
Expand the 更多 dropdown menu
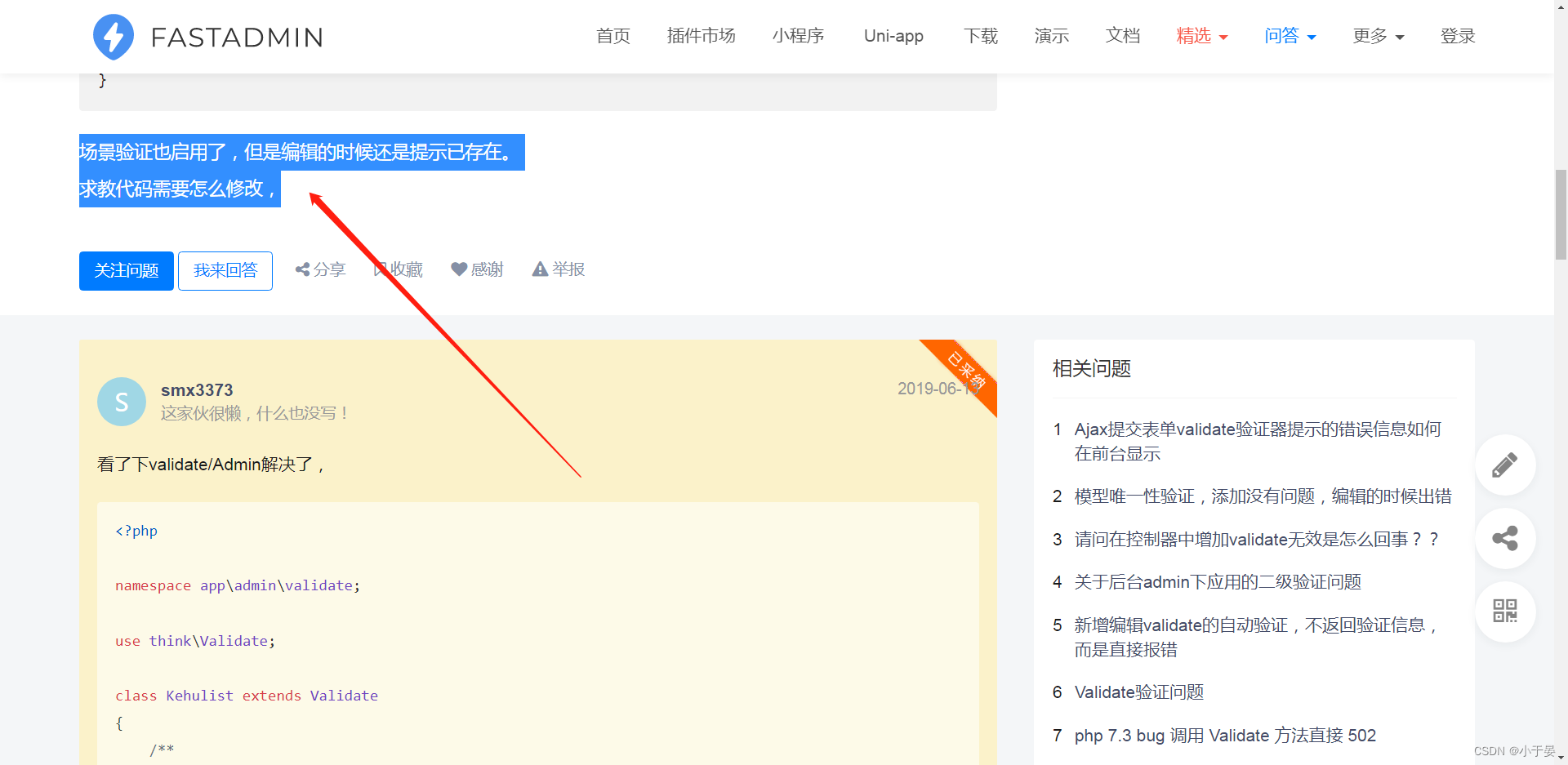point(1377,36)
